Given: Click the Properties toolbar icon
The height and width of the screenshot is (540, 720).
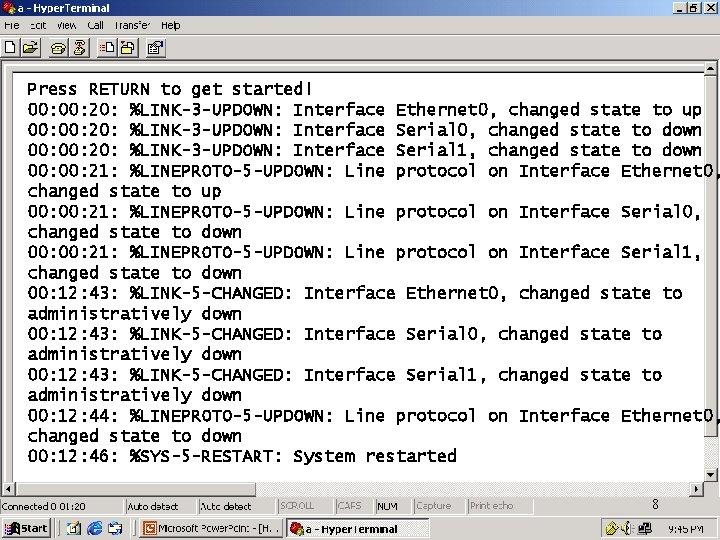Looking at the screenshot, I should tap(156, 48).
